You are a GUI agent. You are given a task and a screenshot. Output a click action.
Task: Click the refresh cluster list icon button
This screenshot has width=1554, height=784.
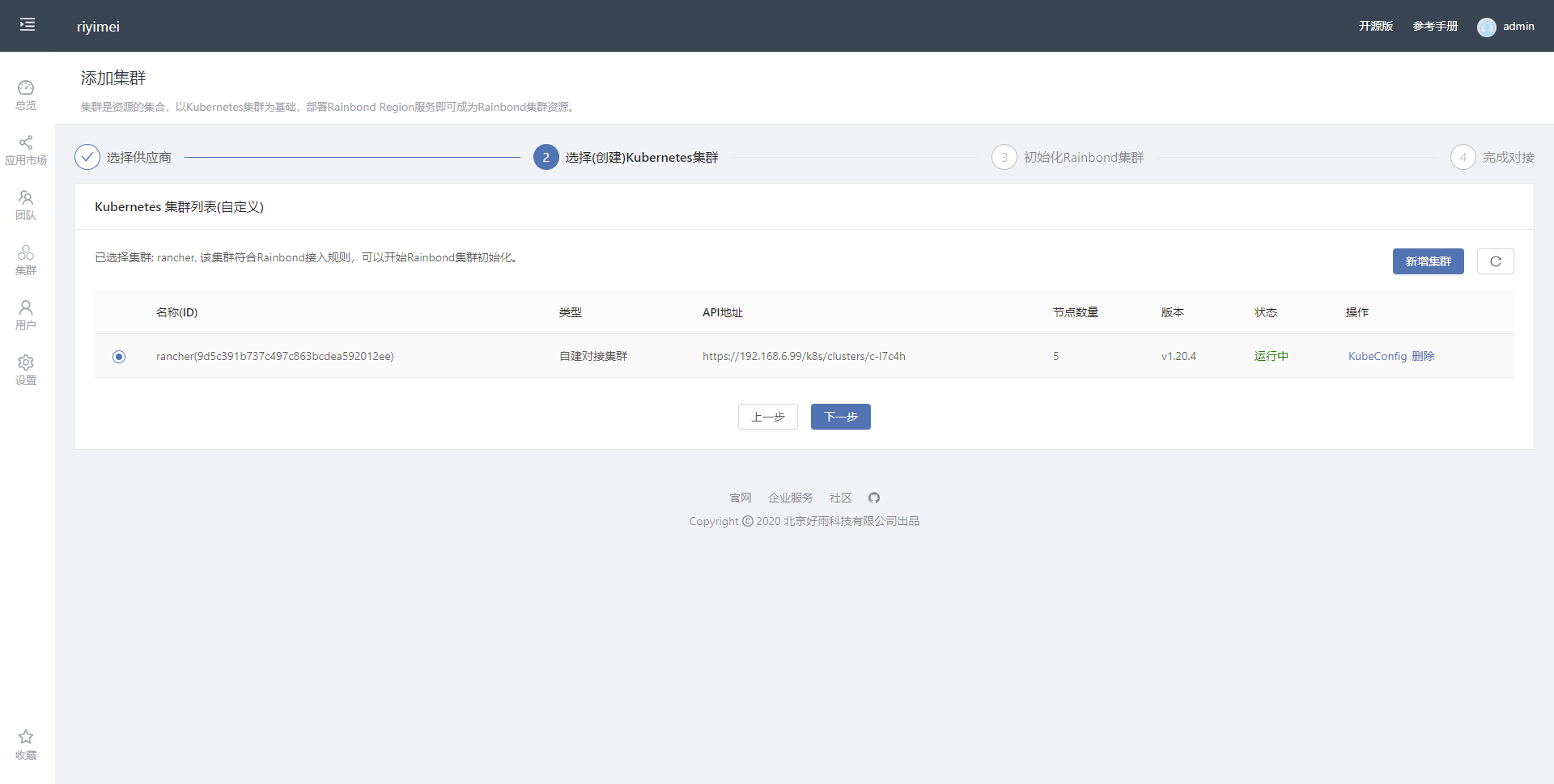(1496, 261)
